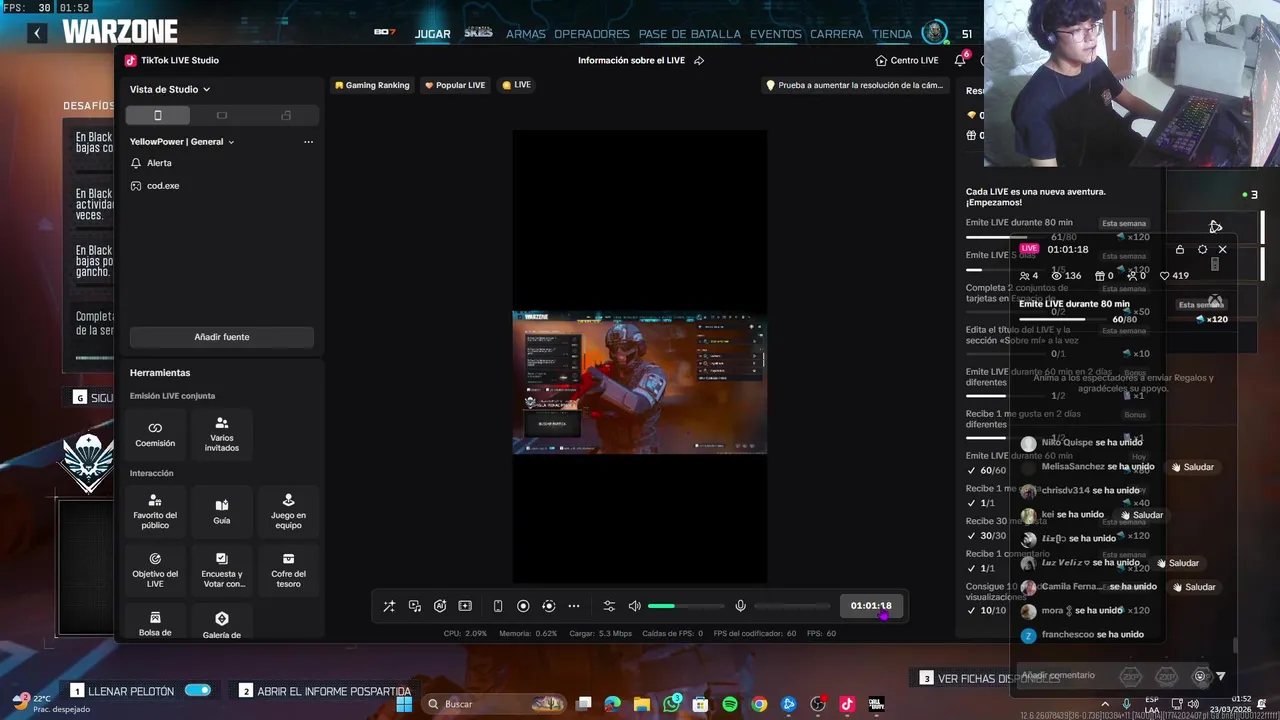
Task: Open Encuesta y Votar tool
Action: 222,570
